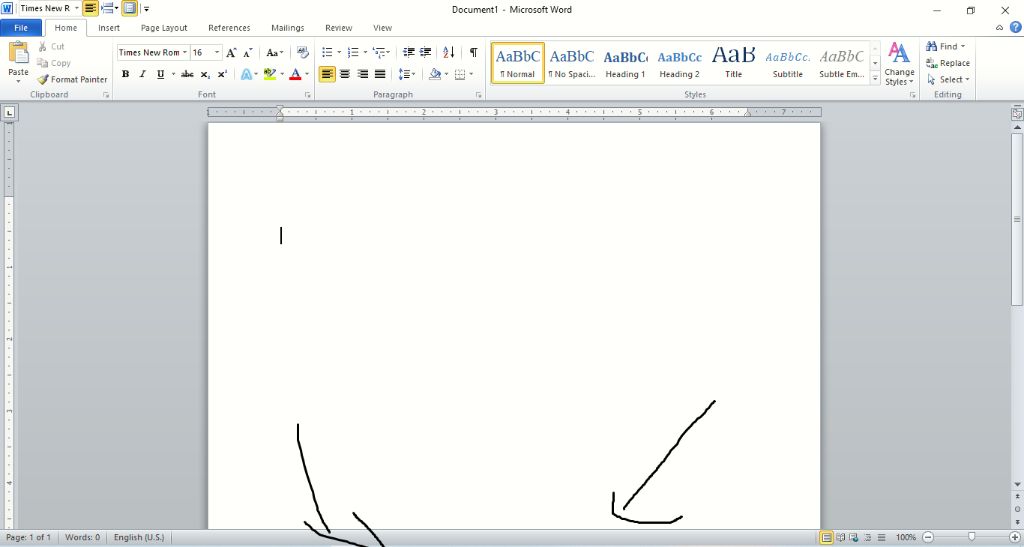Click the Paste clipboard icon
This screenshot has width=1024, height=547.
[x=18, y=52]
